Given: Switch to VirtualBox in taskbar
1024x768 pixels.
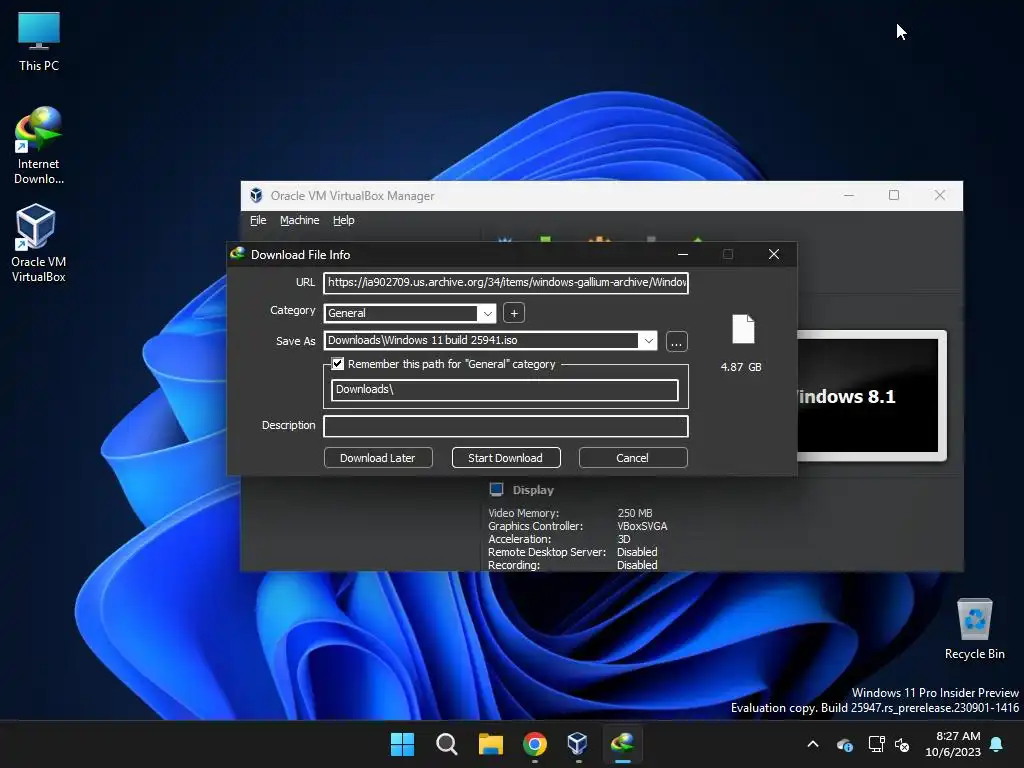Looking at the screenshot, I should [x=578, y=744].
